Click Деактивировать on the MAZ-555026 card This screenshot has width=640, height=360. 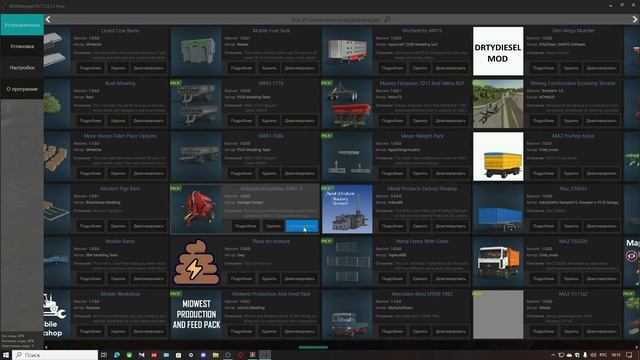pos(602,278)
